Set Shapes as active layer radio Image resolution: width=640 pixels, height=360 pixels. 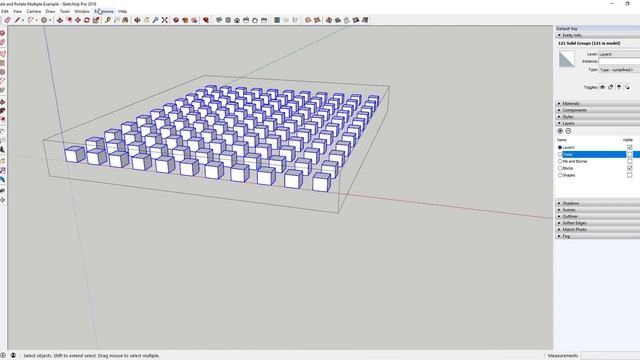[560, 175]
